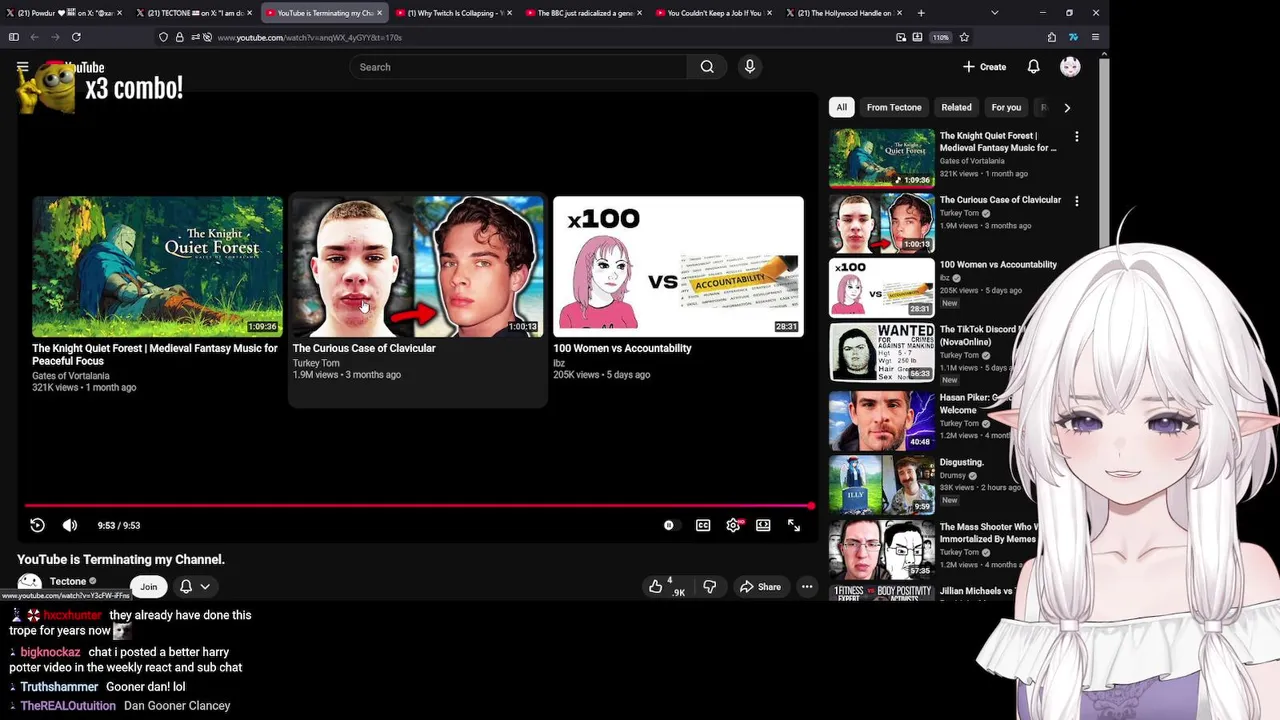The image size is (1280, 720).
Task: Reload the page in the browser
Action: [76, 37]
